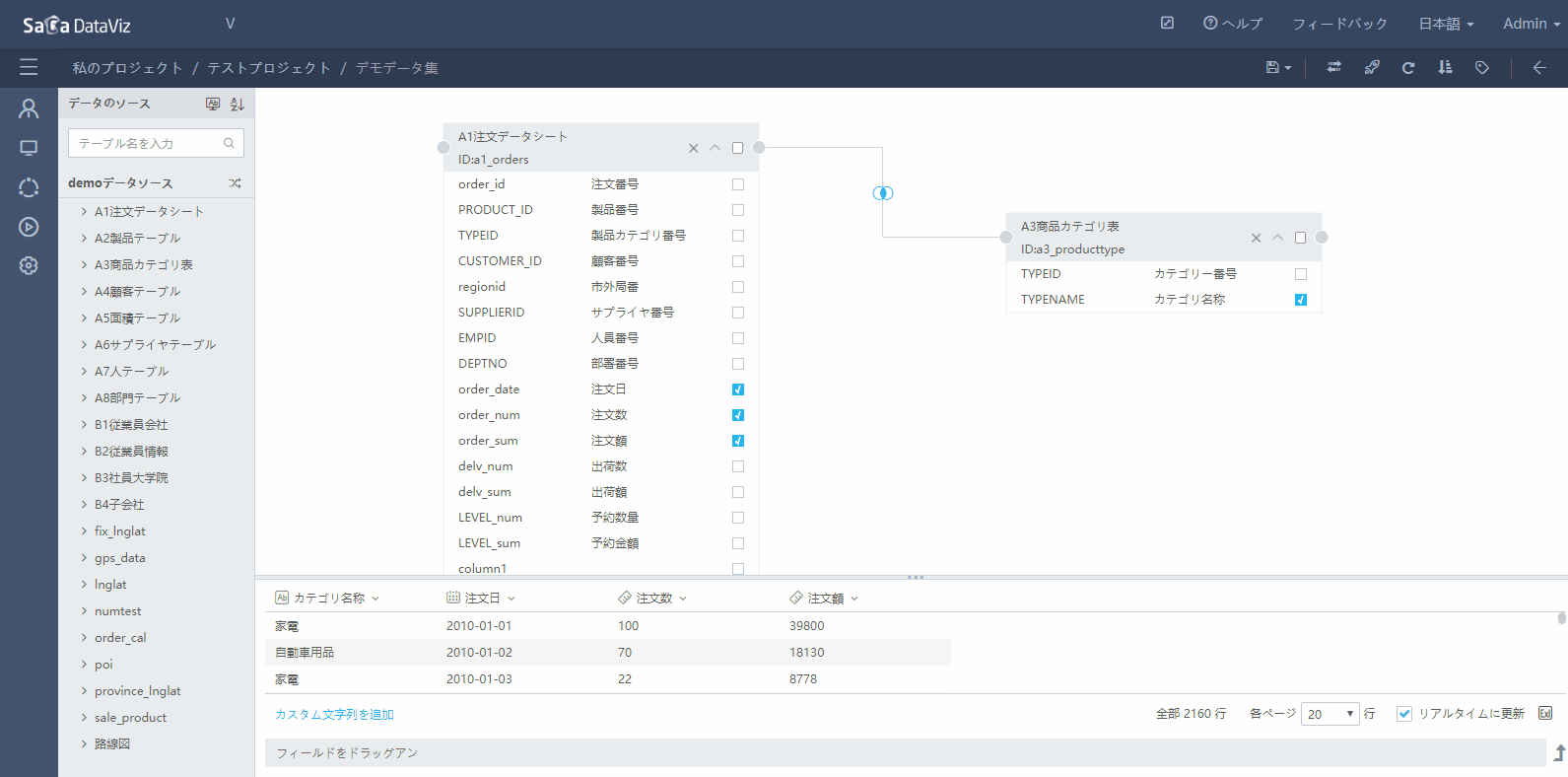Open the hamburger menu
Screen dimensions: 1568x777
pos(29,67)
